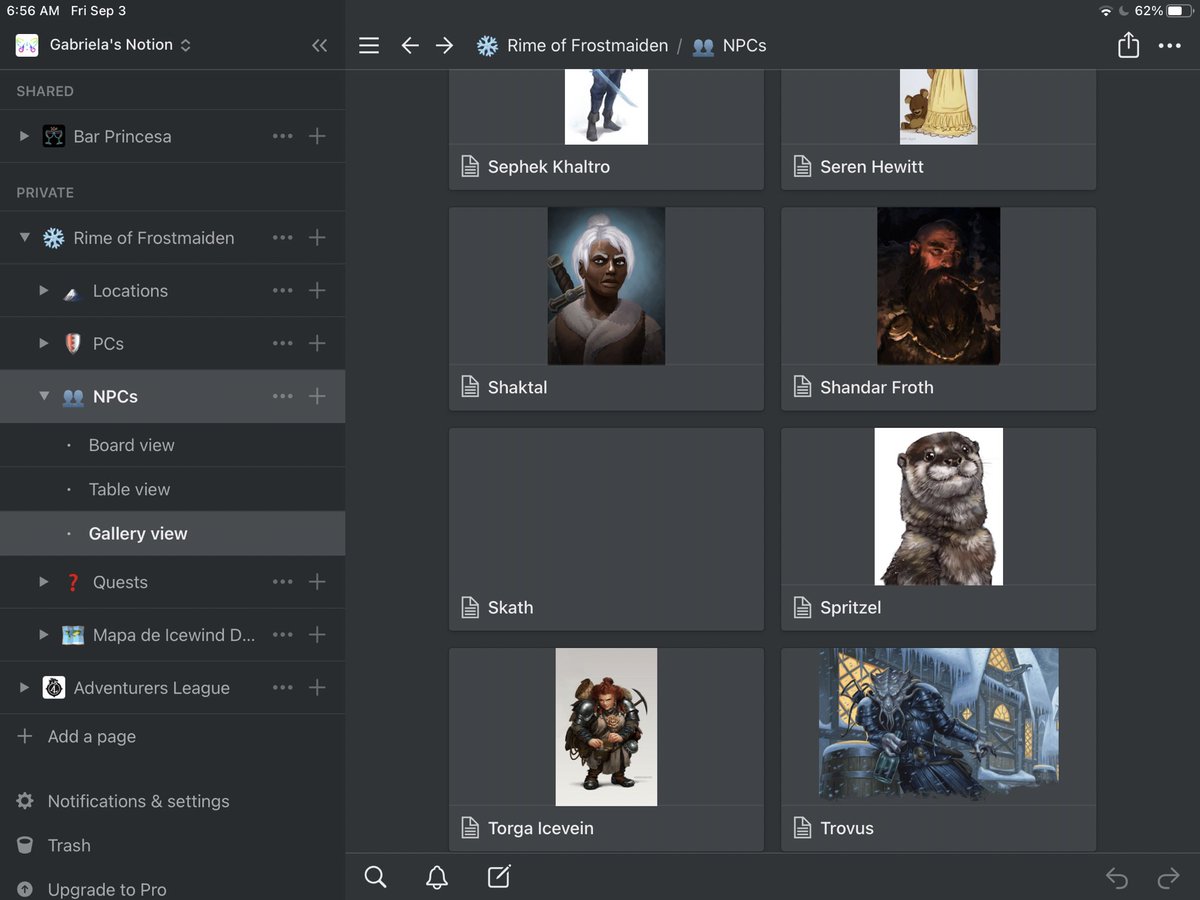
Task: Click NPCs breadcrumb text
Action: [x=744, y=46]
